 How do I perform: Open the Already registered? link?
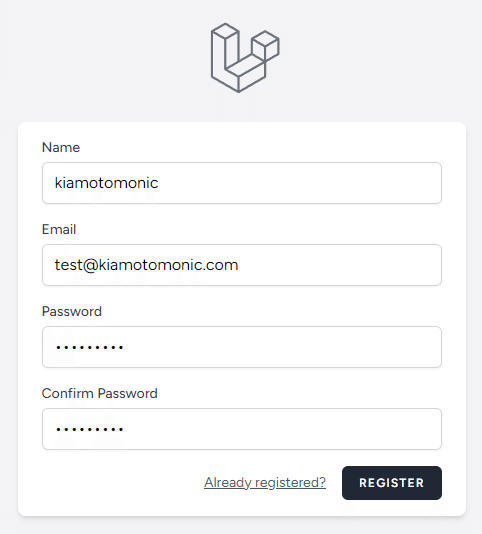(265, 483)
